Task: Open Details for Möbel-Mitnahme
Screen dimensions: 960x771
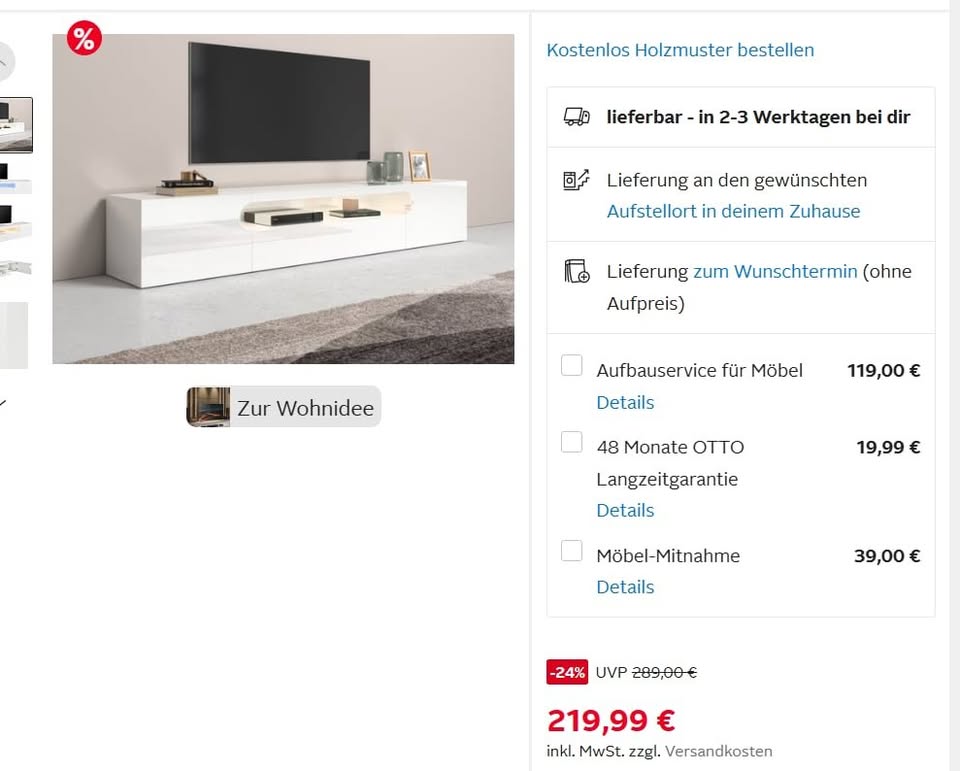Action: pyautogui.click(x=625, y=587)
